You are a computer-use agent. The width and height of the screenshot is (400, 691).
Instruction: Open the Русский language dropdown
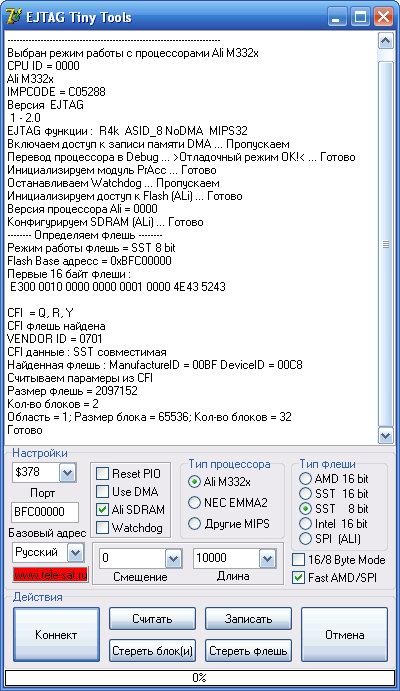pos(75,553)
